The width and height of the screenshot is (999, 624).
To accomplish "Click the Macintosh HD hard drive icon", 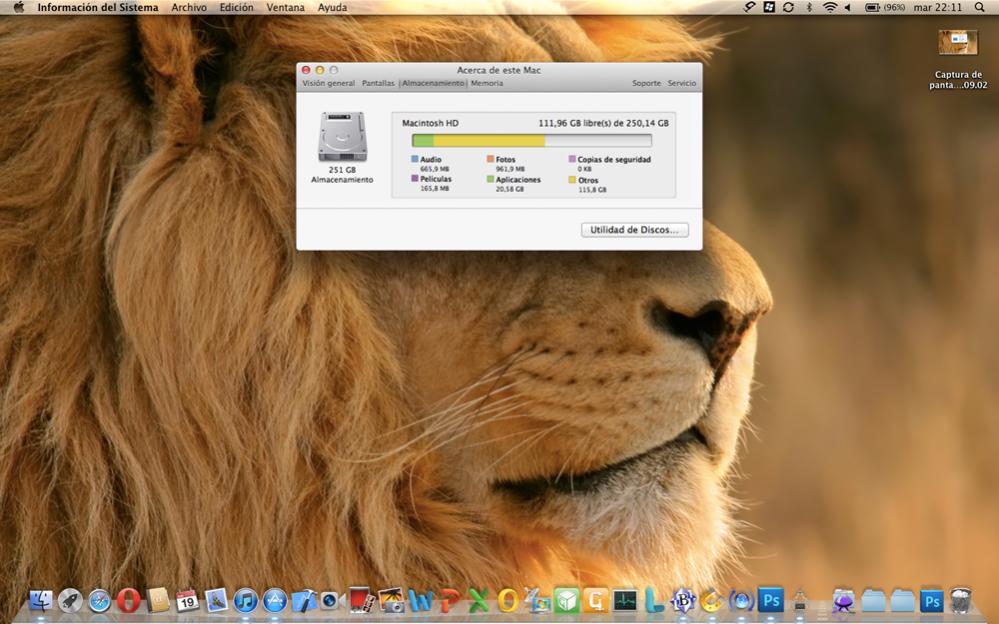I will (x=342, y=138).
